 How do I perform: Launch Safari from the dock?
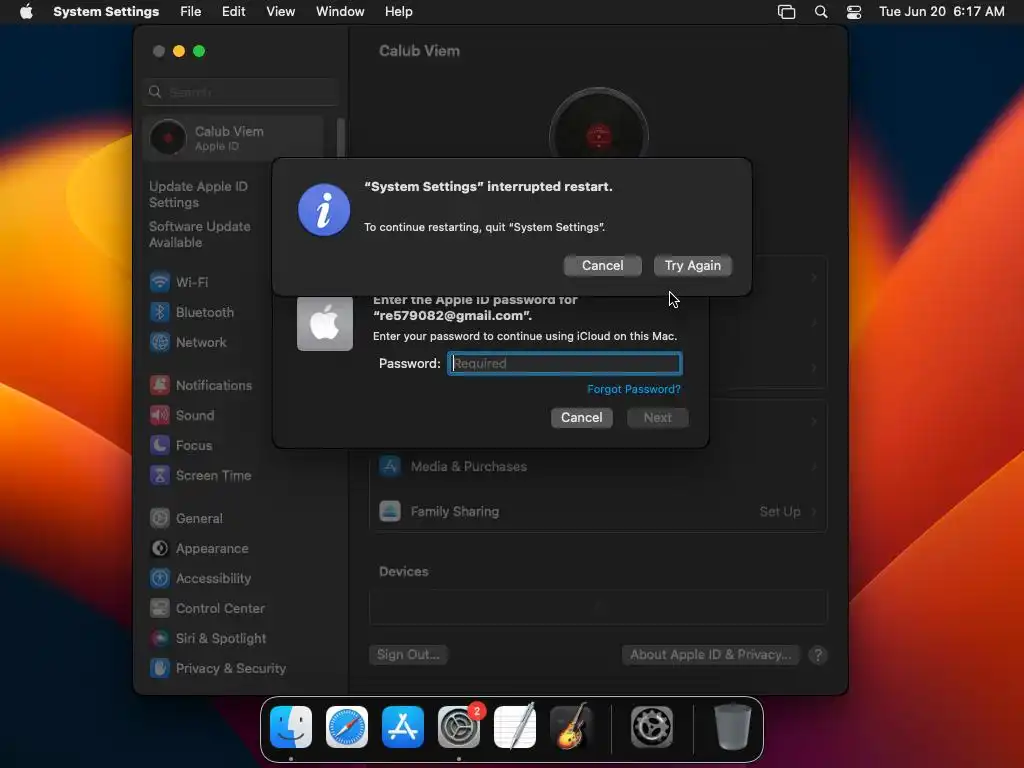[347, 727]
